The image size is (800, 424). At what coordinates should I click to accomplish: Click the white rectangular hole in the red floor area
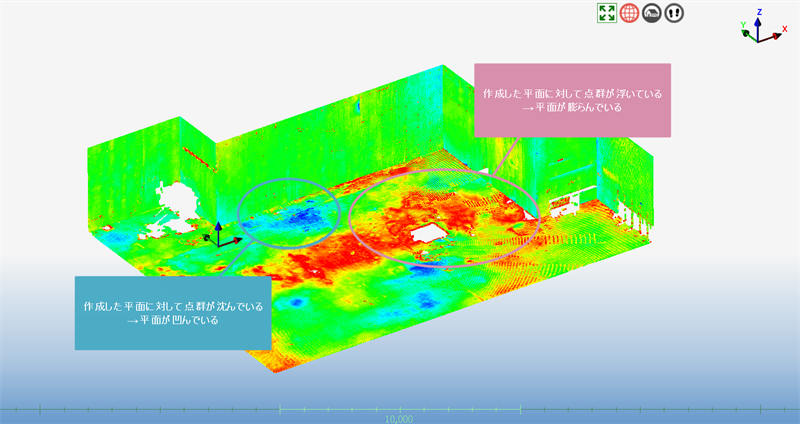point(430,234)
